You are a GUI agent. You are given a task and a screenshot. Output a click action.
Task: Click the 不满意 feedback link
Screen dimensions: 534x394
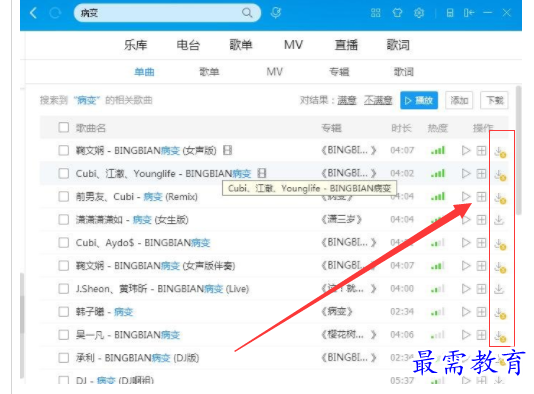pyautogui.click(x=378, y=100)
